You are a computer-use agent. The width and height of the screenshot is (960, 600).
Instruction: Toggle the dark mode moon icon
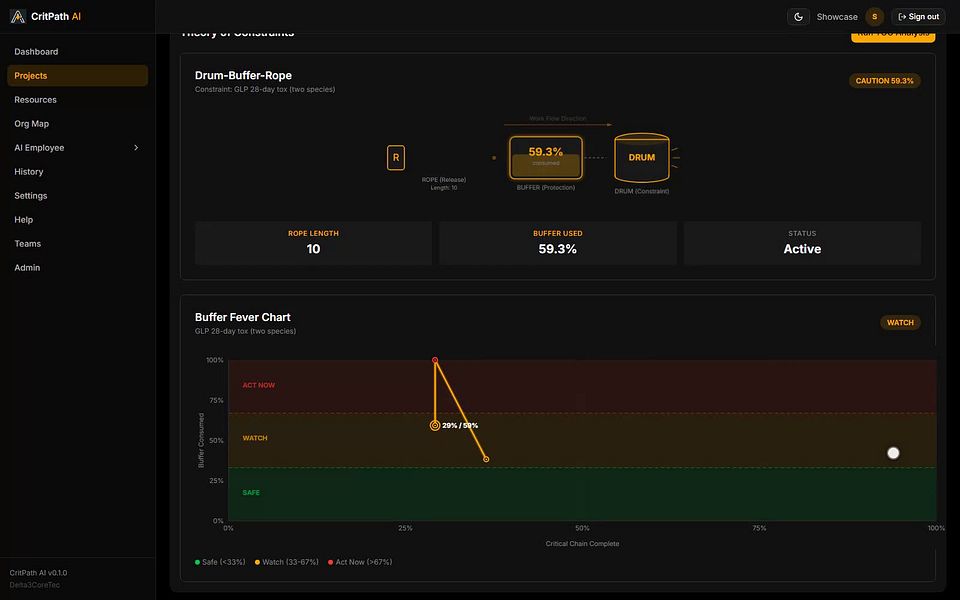[x=798, y=17]
